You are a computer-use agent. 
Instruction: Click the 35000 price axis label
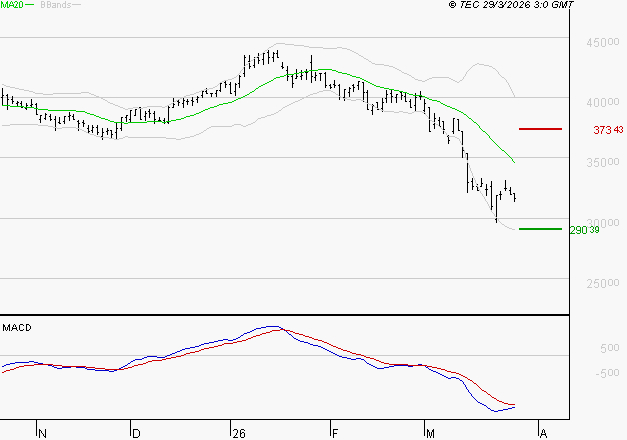[603, 162]
